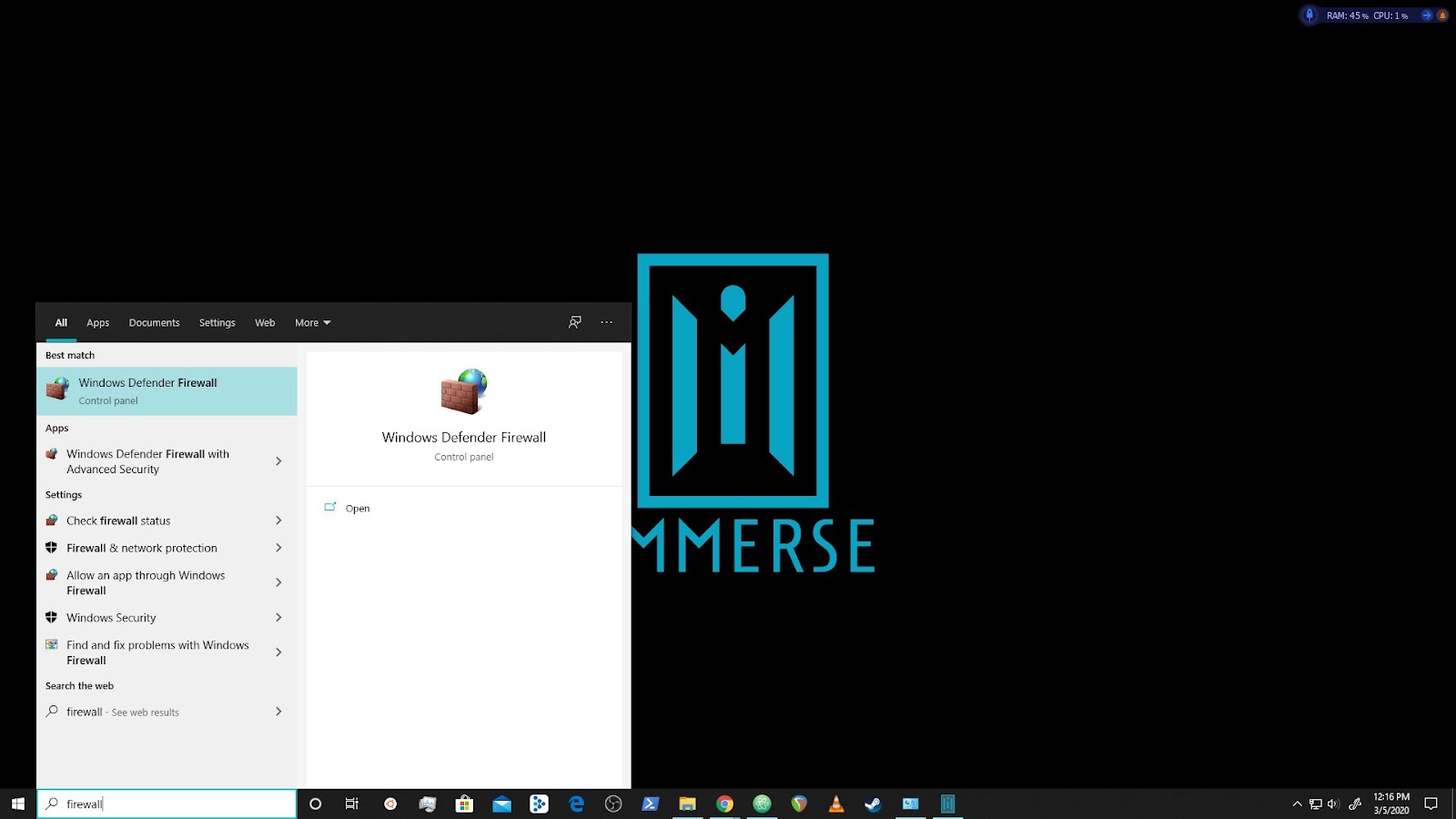Open network status tray icon
Image resolution: width=1456 pixels, height=819 pixels.
1316,804
